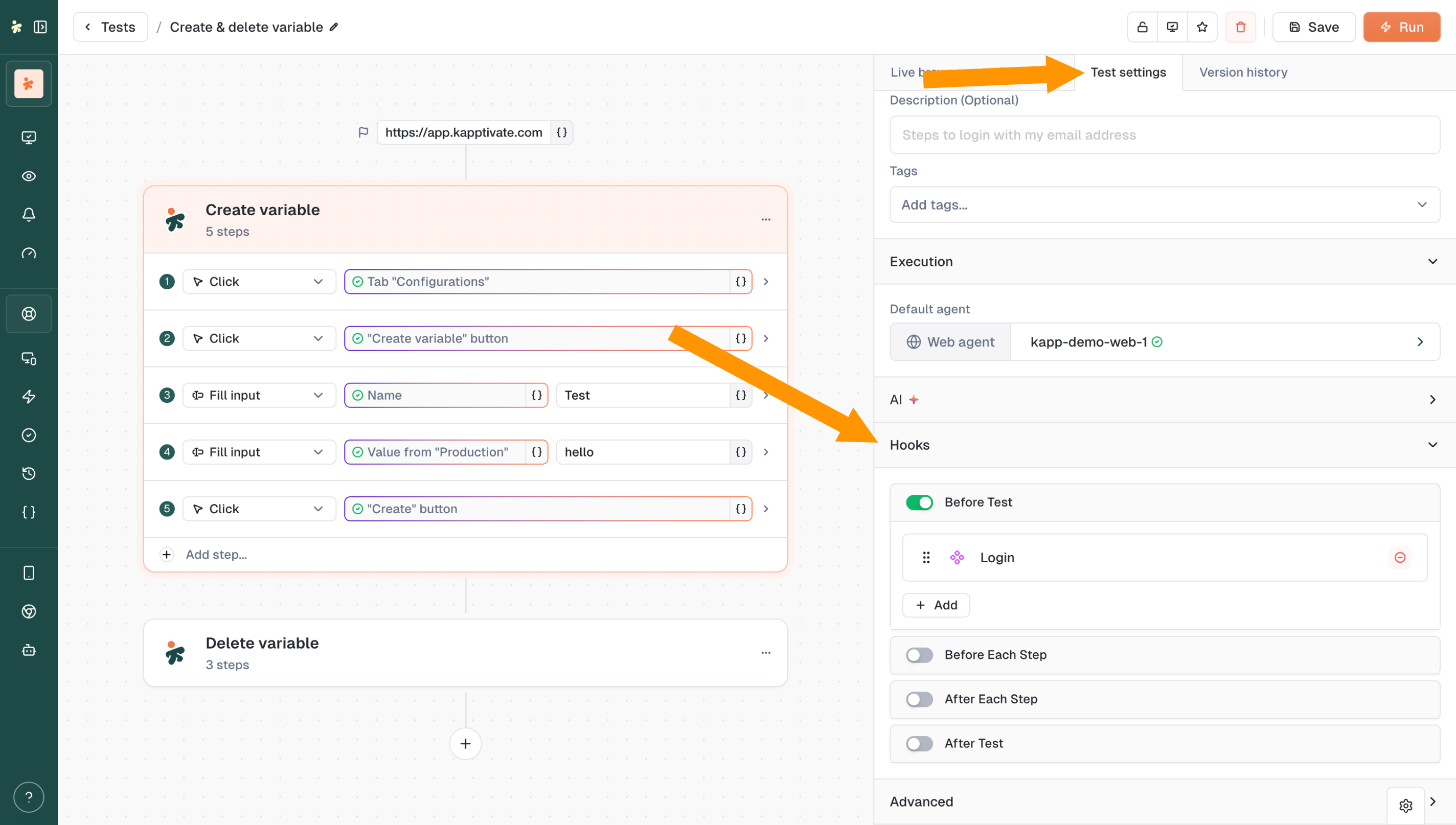Enable the After Each Step toggle
Viewport: 1456px width, 825px height.
919,699
